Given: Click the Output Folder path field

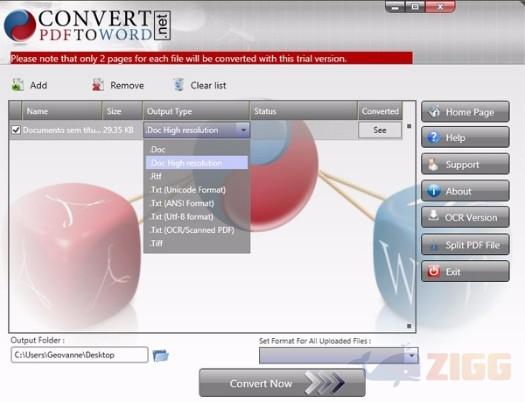Looking at the screenshot, I should pos(79,355).
